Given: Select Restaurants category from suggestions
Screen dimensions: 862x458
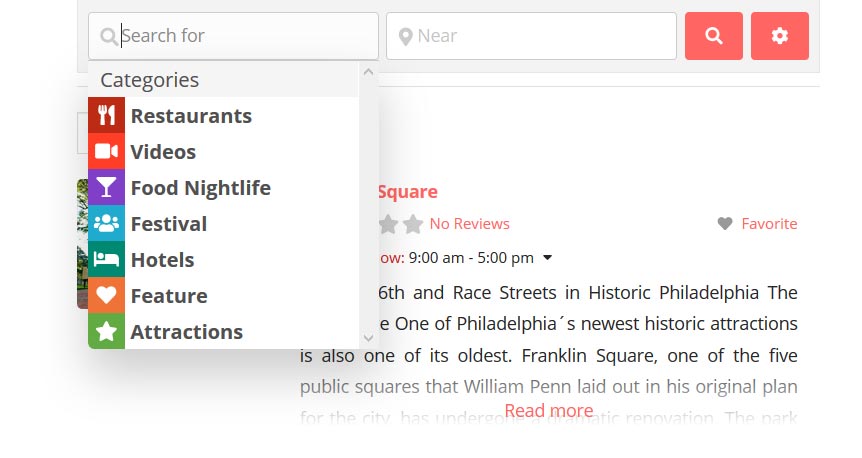Looking at the screenshot, I should click(191, 116).
